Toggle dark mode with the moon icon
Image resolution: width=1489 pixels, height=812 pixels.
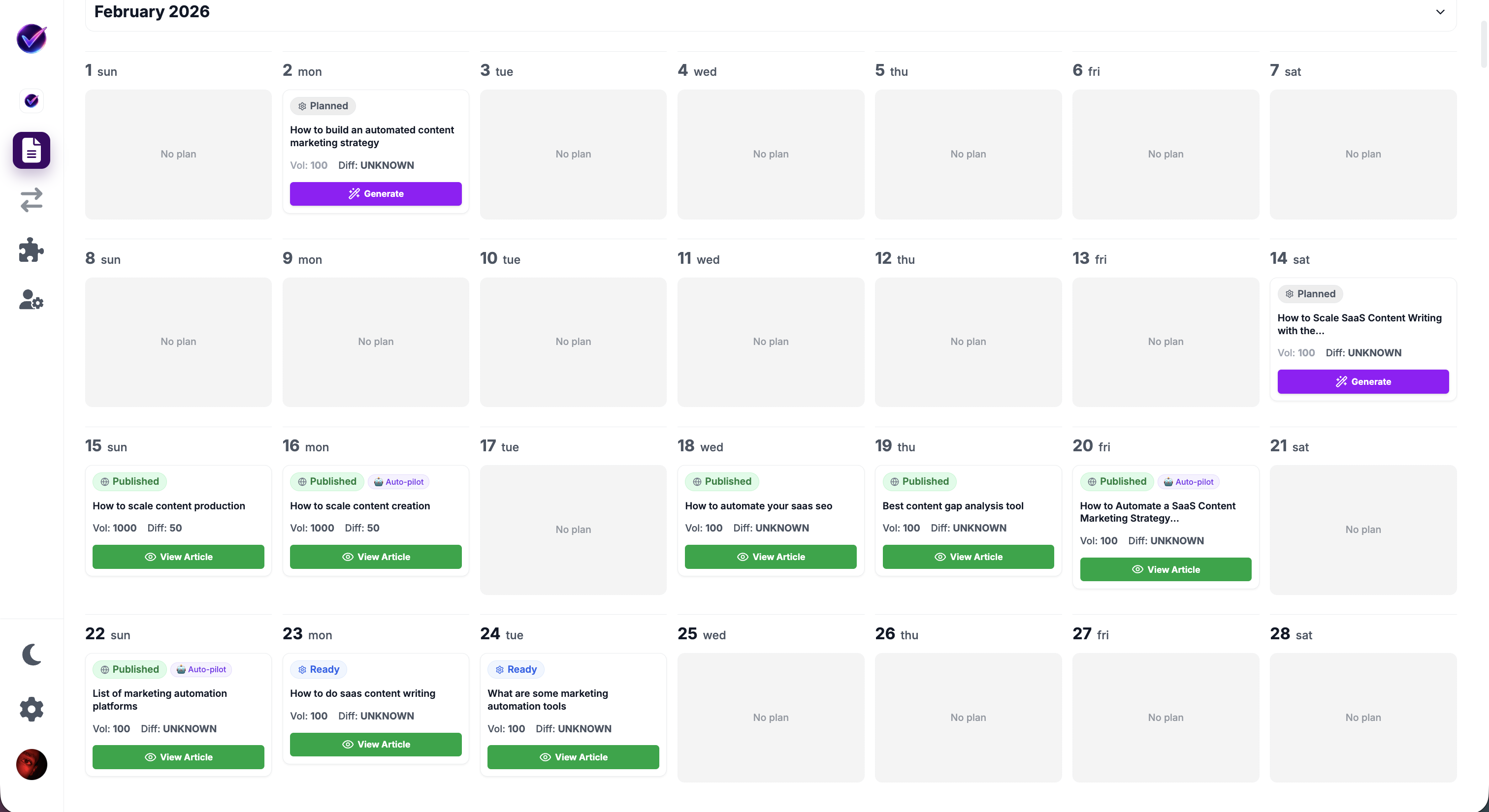(x=31, y=654)
